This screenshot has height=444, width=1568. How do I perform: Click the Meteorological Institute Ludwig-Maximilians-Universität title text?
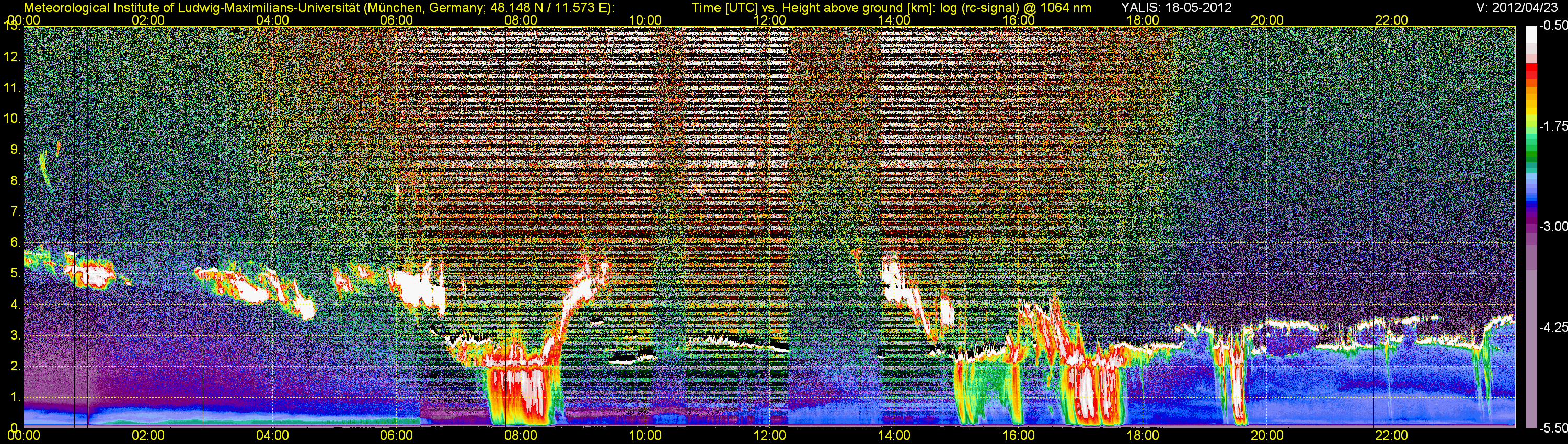[318, 8]
